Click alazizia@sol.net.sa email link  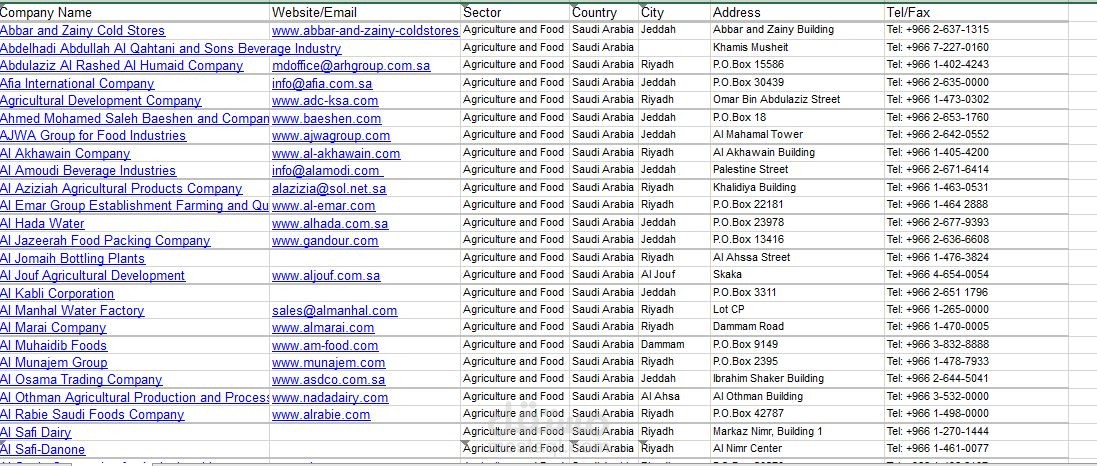[329, 188]
